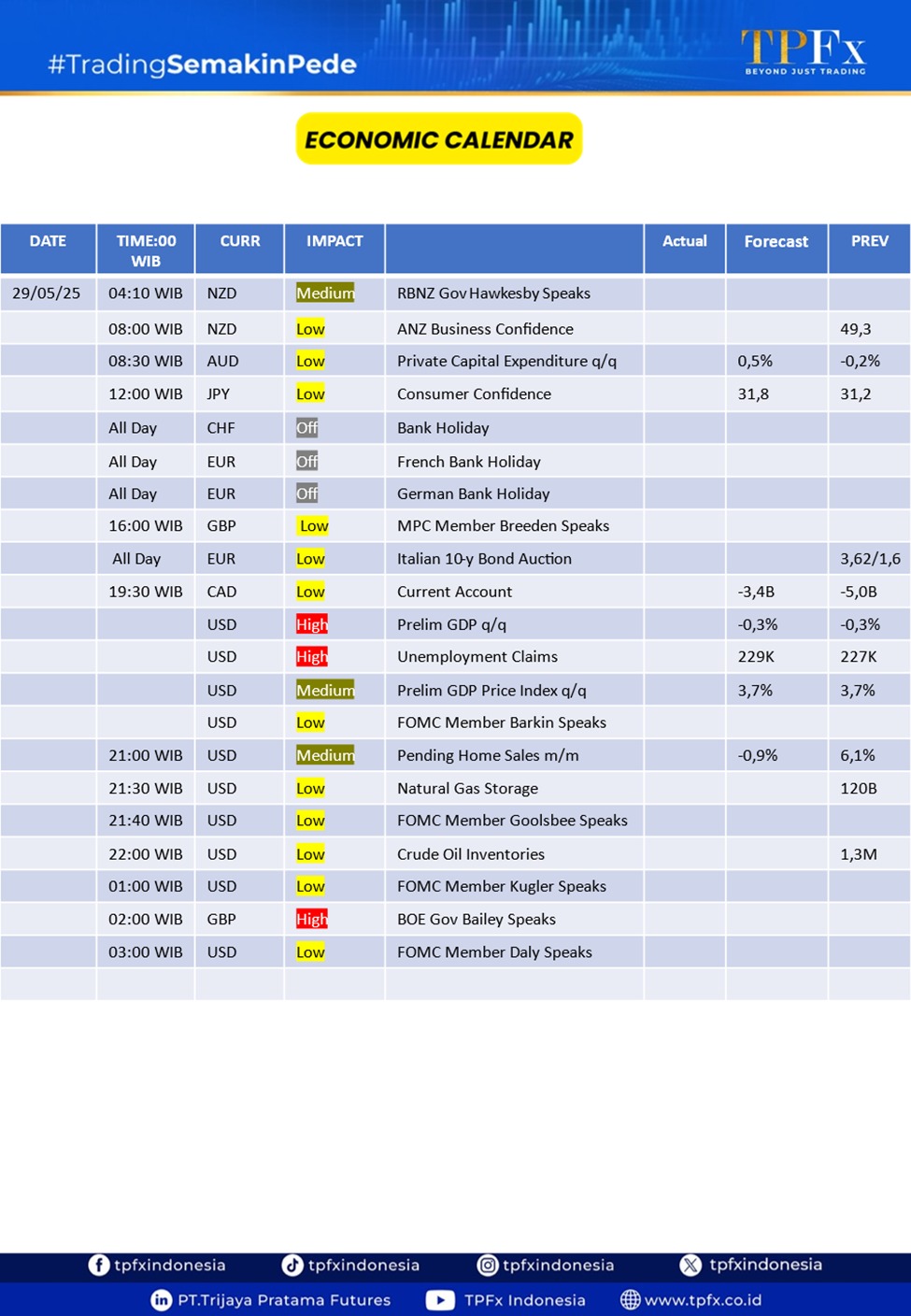Open the www.tpfx.co.id link
Image resolution: width=911 pixels, height=1316 pixels.
pyautogui.click(x=703, y=1300)
